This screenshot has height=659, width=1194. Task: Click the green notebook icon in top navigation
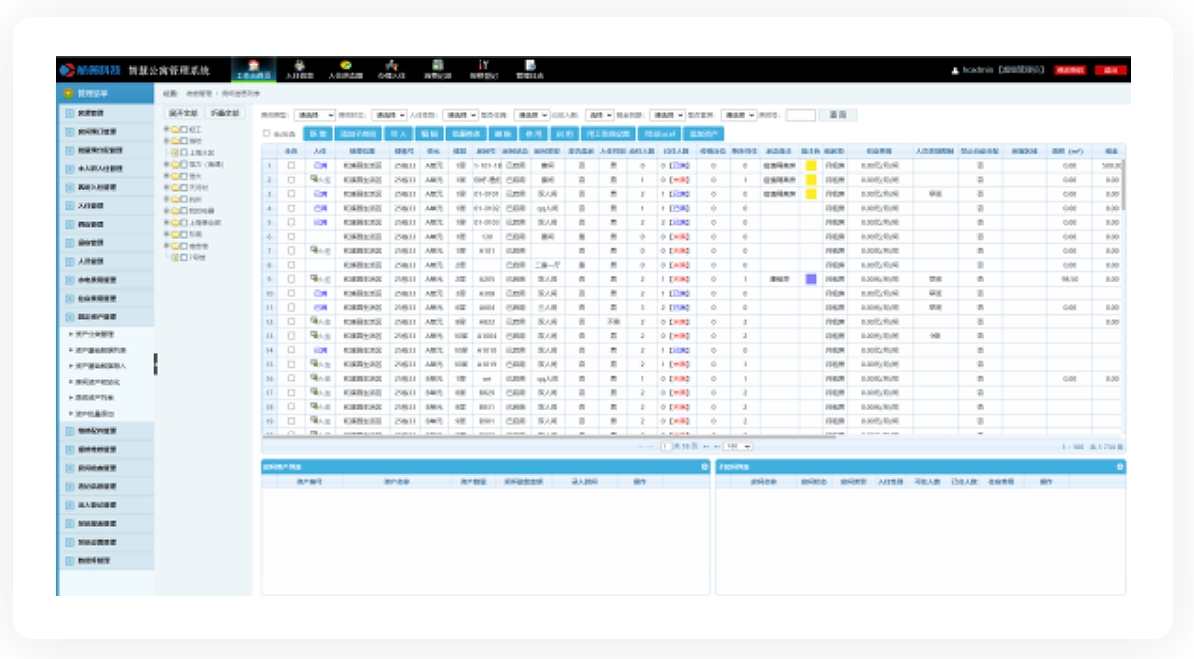(x=437, y=66)
